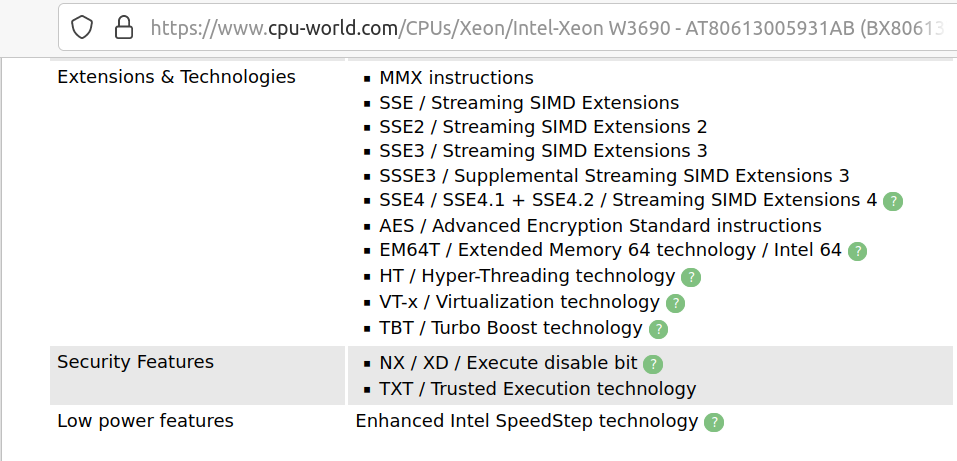Click AES / Advanced Encryption Standard instructions entry
Image resolution: width=957 pixels, height=461 pixels.
[x=600, y=226]
